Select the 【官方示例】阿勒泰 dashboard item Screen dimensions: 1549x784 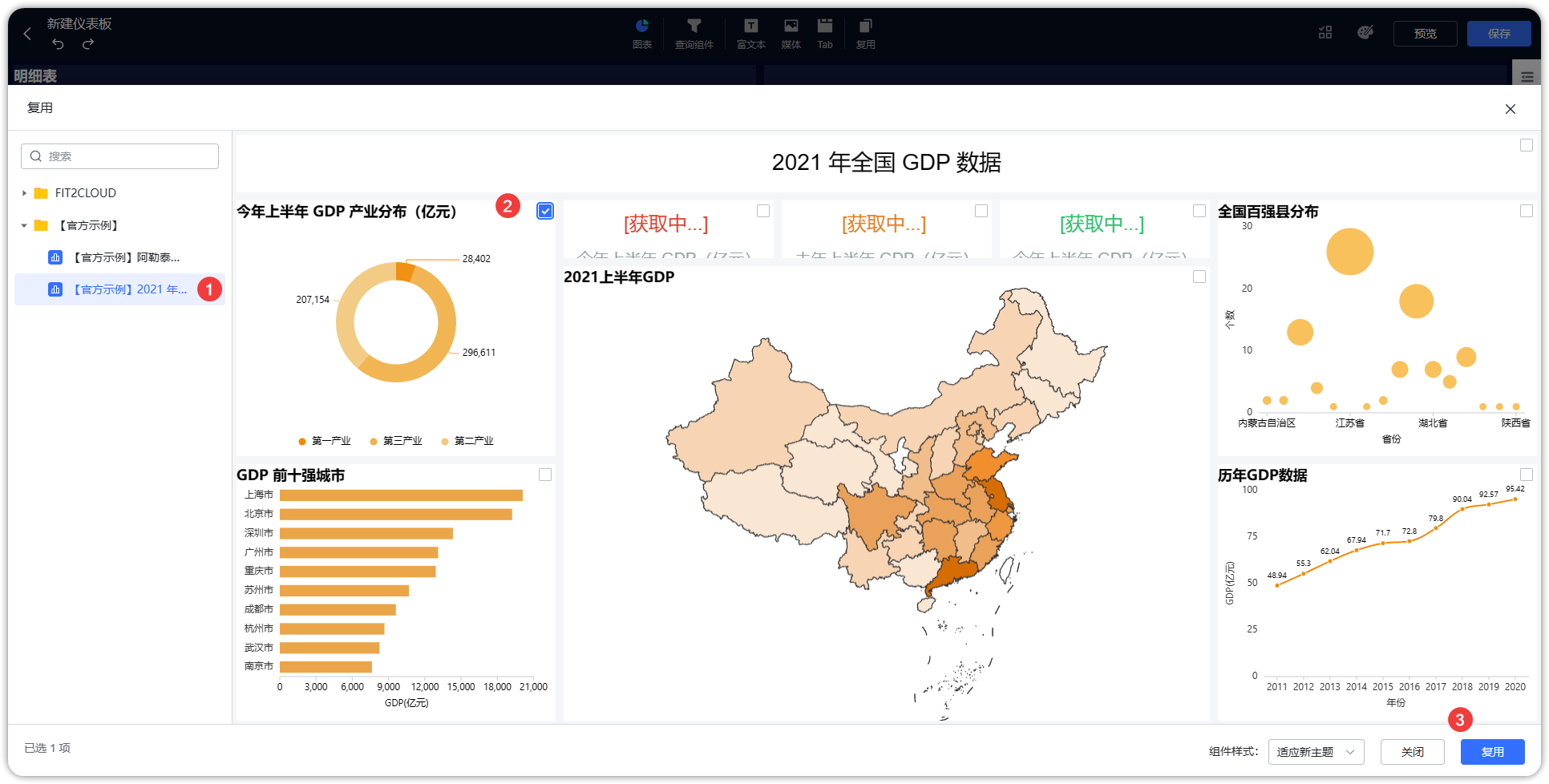(119, 257)
